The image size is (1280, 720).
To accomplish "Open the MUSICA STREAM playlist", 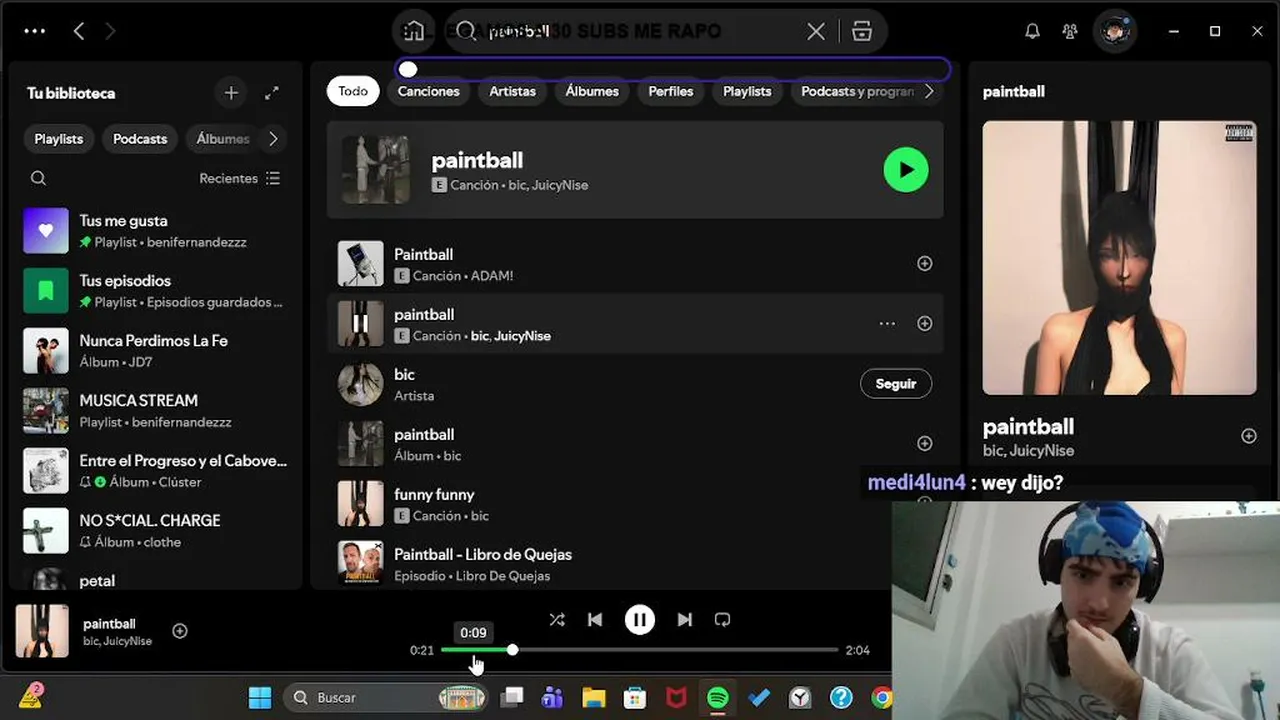I will pyautogui.click(x=155, y=411).
